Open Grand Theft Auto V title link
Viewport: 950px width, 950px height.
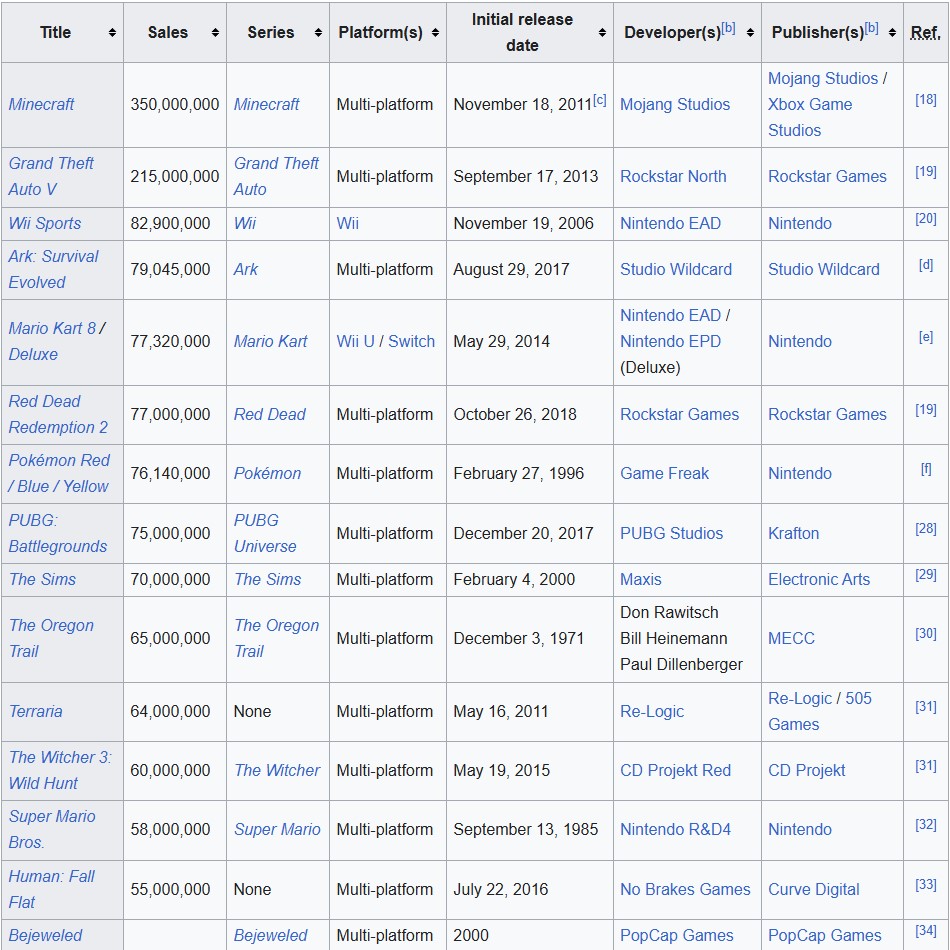[51, 176]
